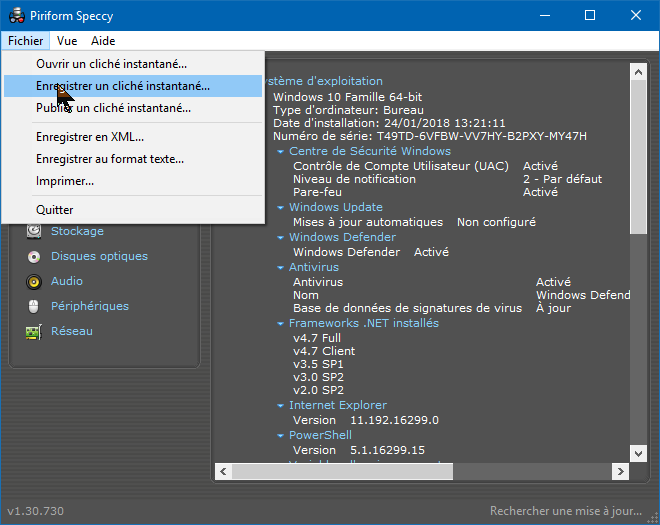Choose Publier un cliché instantané

pyautogui.click(x=133, y=108)
